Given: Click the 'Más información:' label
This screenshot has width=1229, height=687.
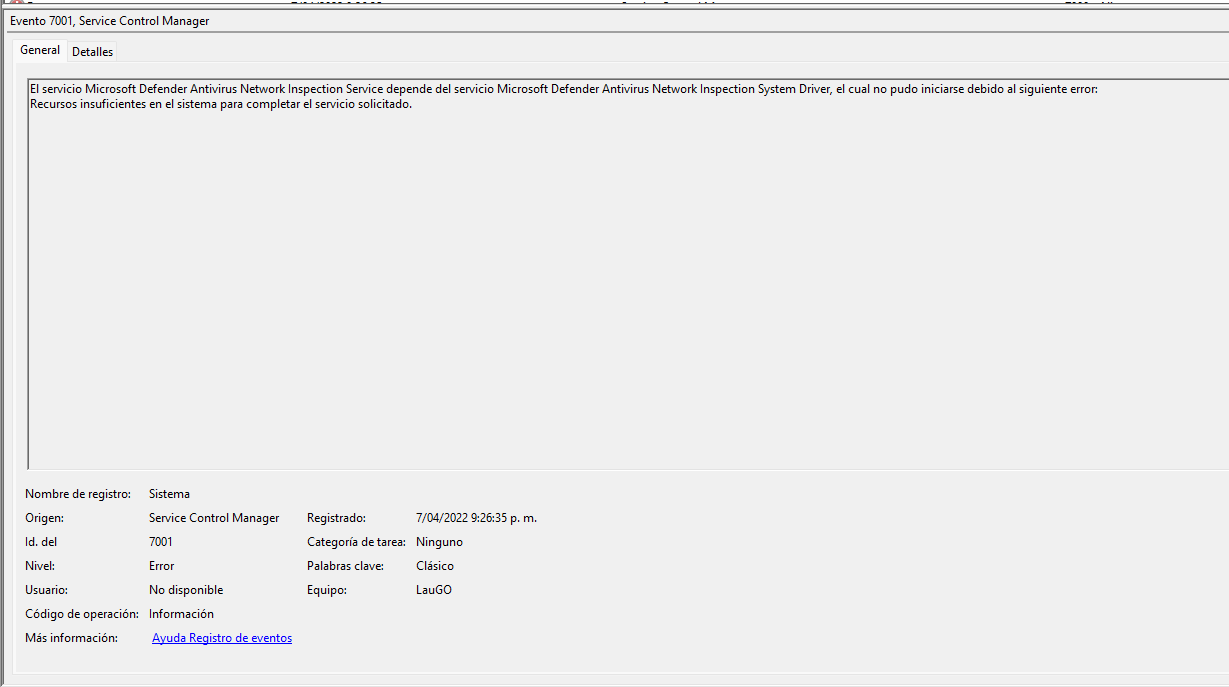Looking at the screenshot, I should click(x=71, y=638).
